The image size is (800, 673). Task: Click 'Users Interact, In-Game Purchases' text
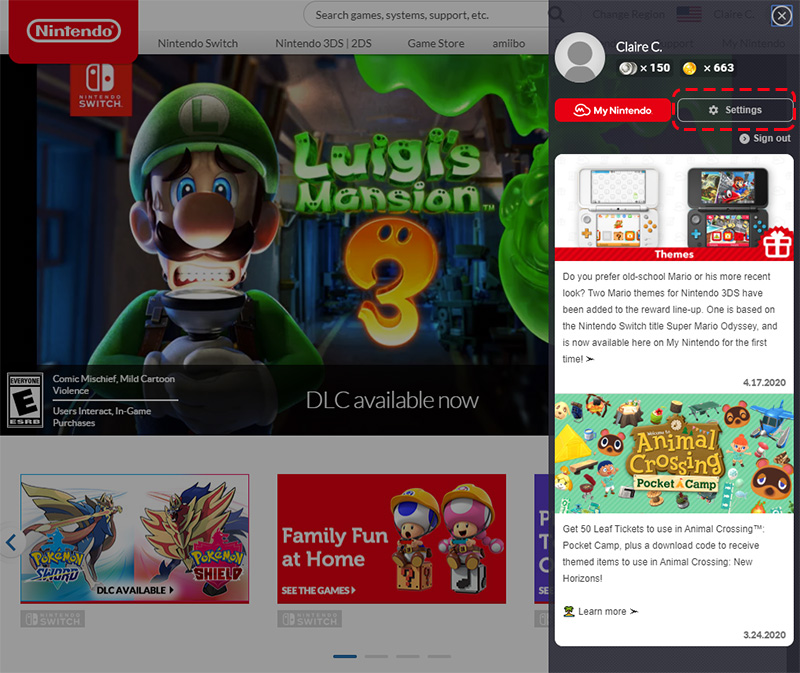tap(102, 417)
